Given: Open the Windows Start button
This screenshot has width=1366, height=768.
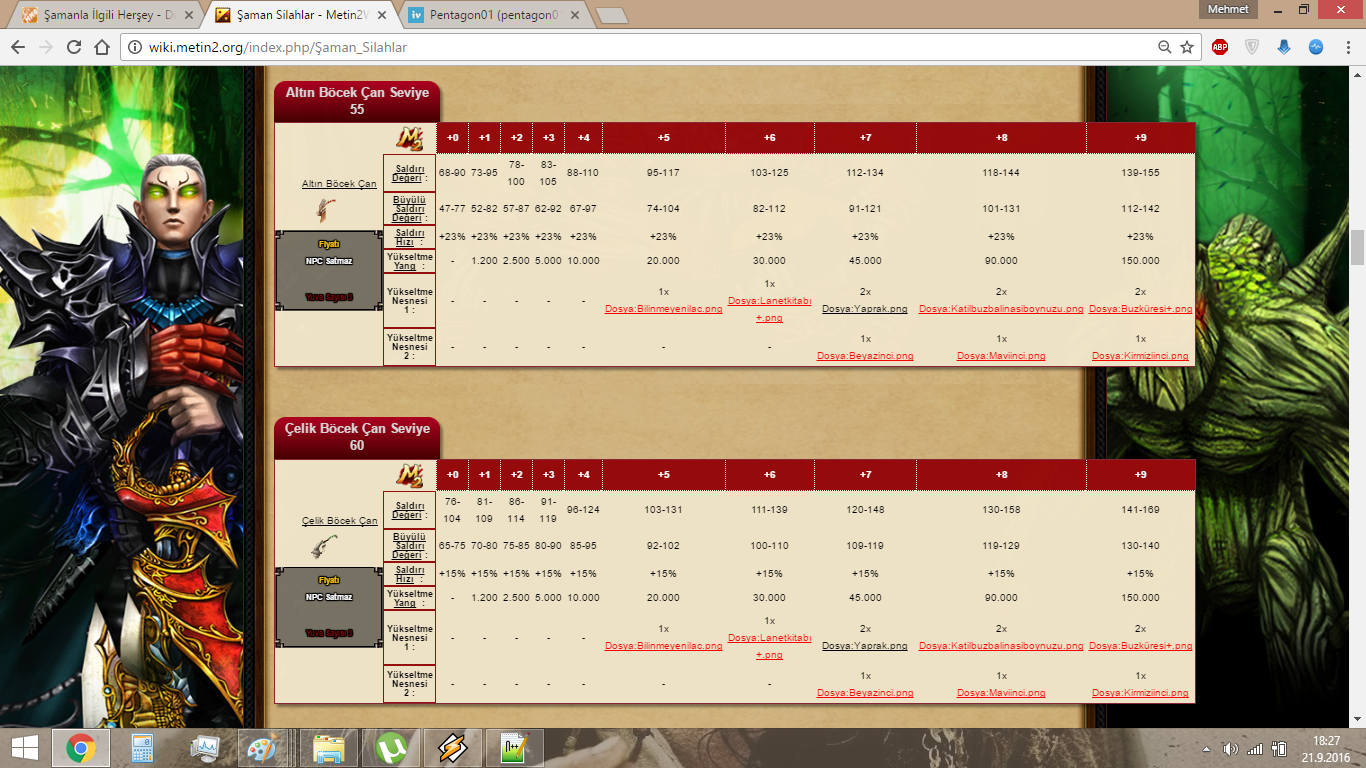Looking at the screenshot, I should point(25,747).
